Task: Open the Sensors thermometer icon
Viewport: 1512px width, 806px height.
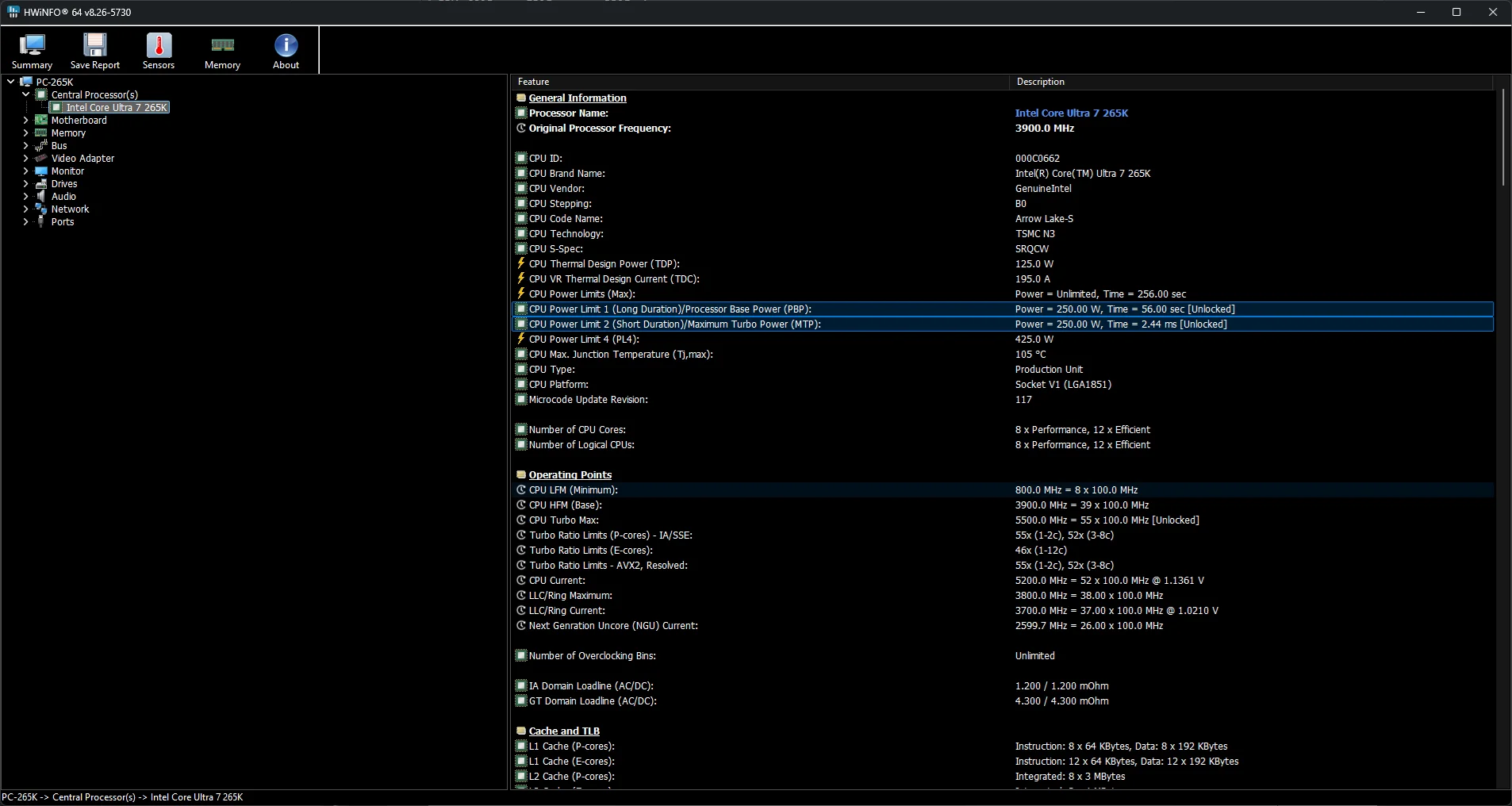Action: click(159, 45)
